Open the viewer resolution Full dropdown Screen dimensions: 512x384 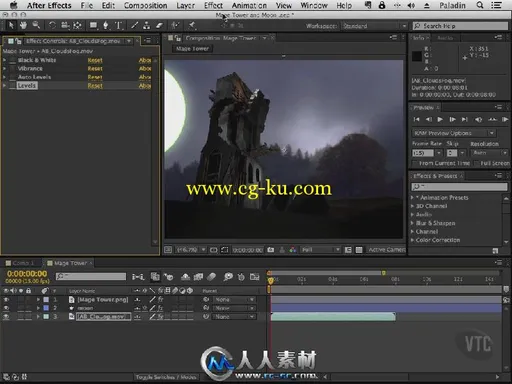coord(320,250)
